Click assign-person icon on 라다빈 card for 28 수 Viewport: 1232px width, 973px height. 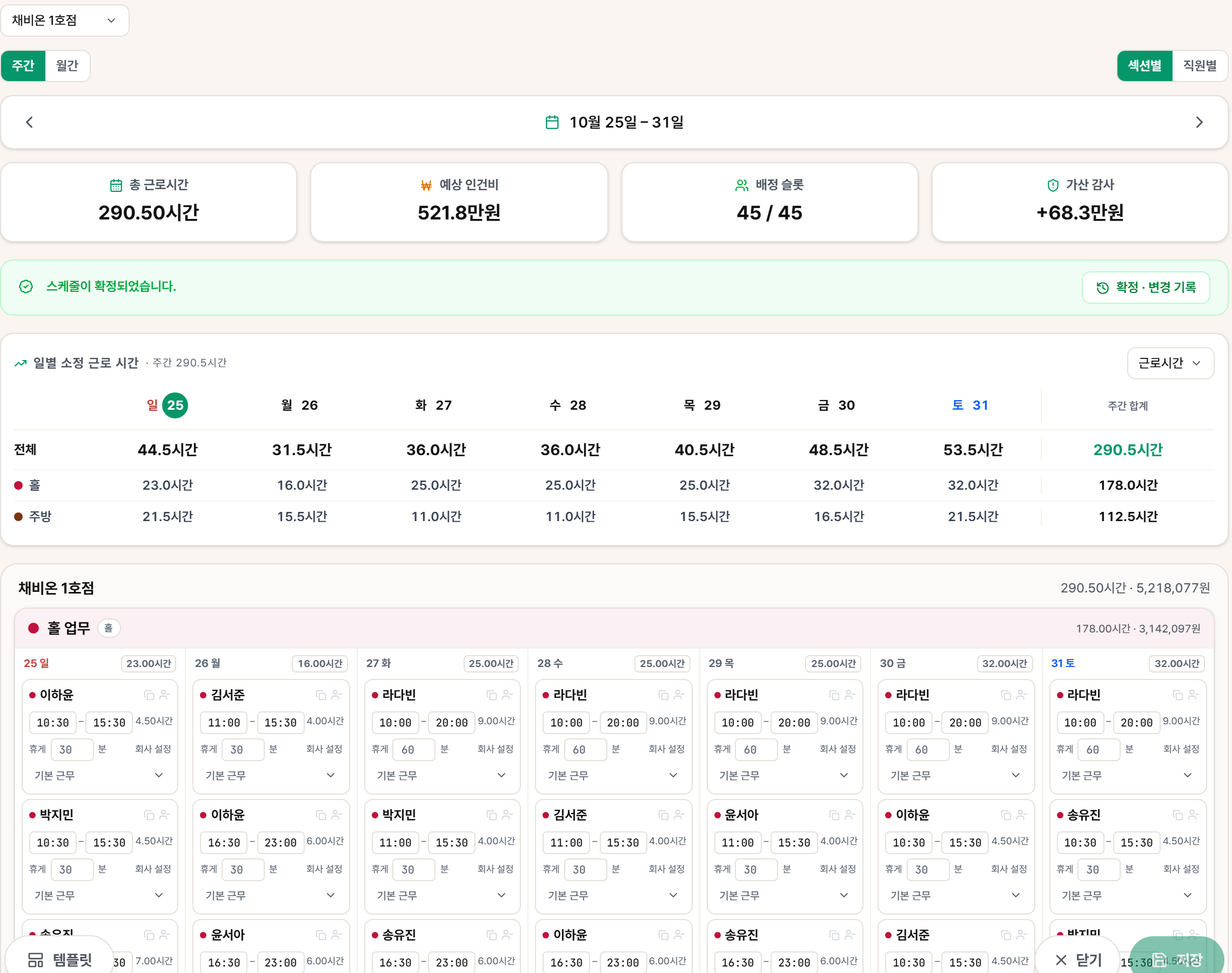click(679, 695)
